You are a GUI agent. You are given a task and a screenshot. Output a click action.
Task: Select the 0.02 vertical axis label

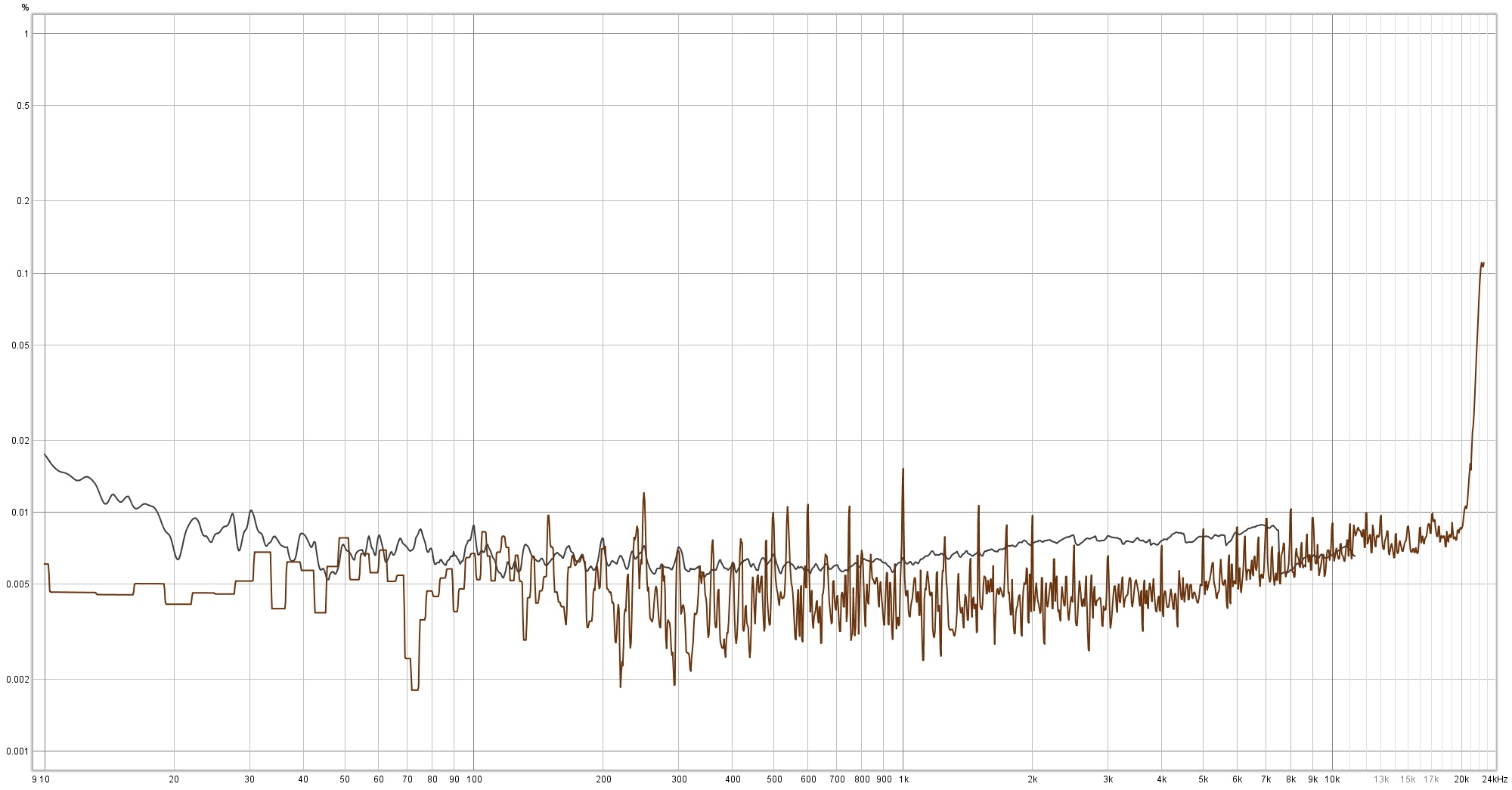[21, 441]
